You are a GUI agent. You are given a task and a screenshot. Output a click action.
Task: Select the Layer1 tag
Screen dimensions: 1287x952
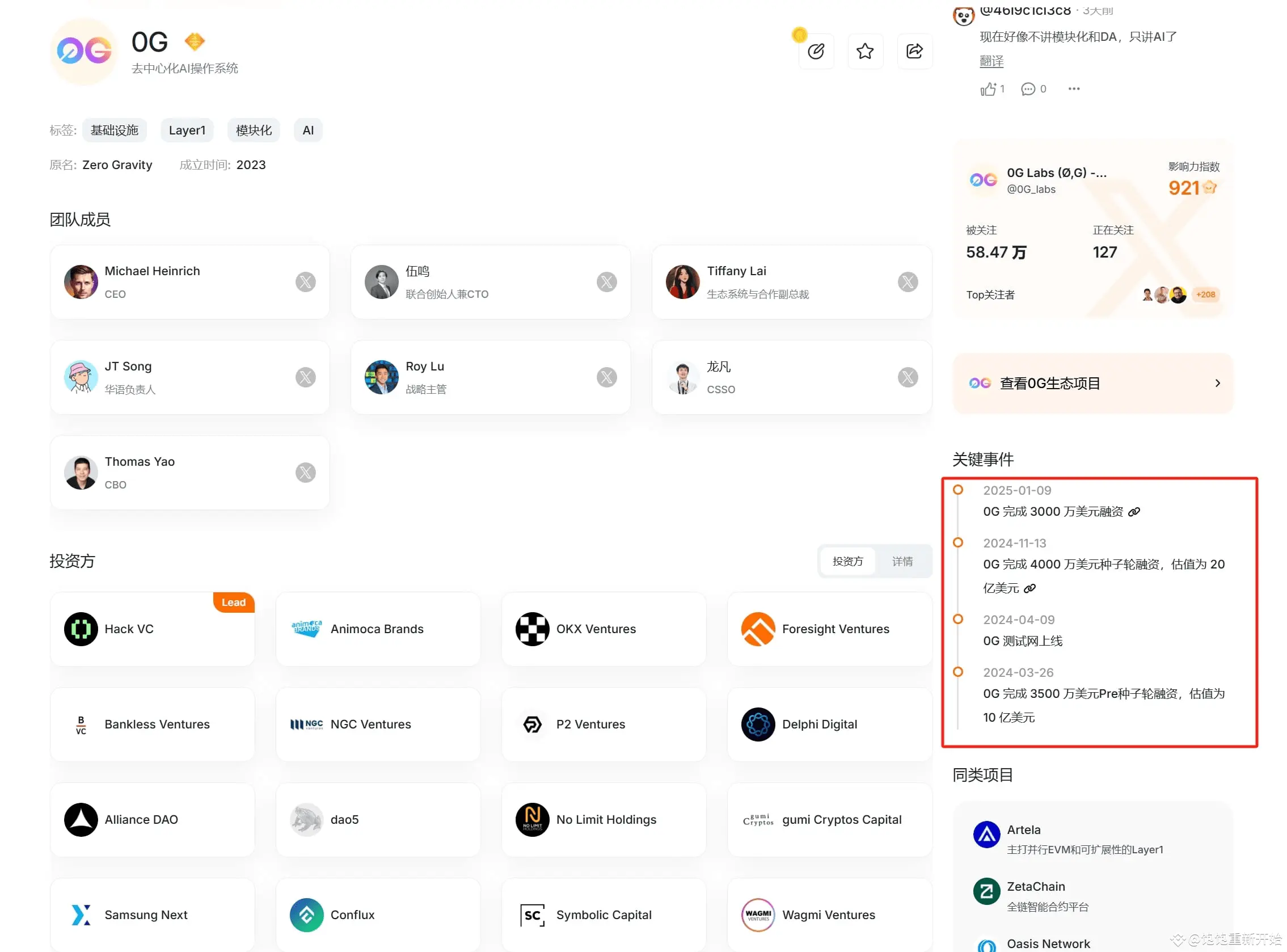pyautogui.click(x=187, y=130)
